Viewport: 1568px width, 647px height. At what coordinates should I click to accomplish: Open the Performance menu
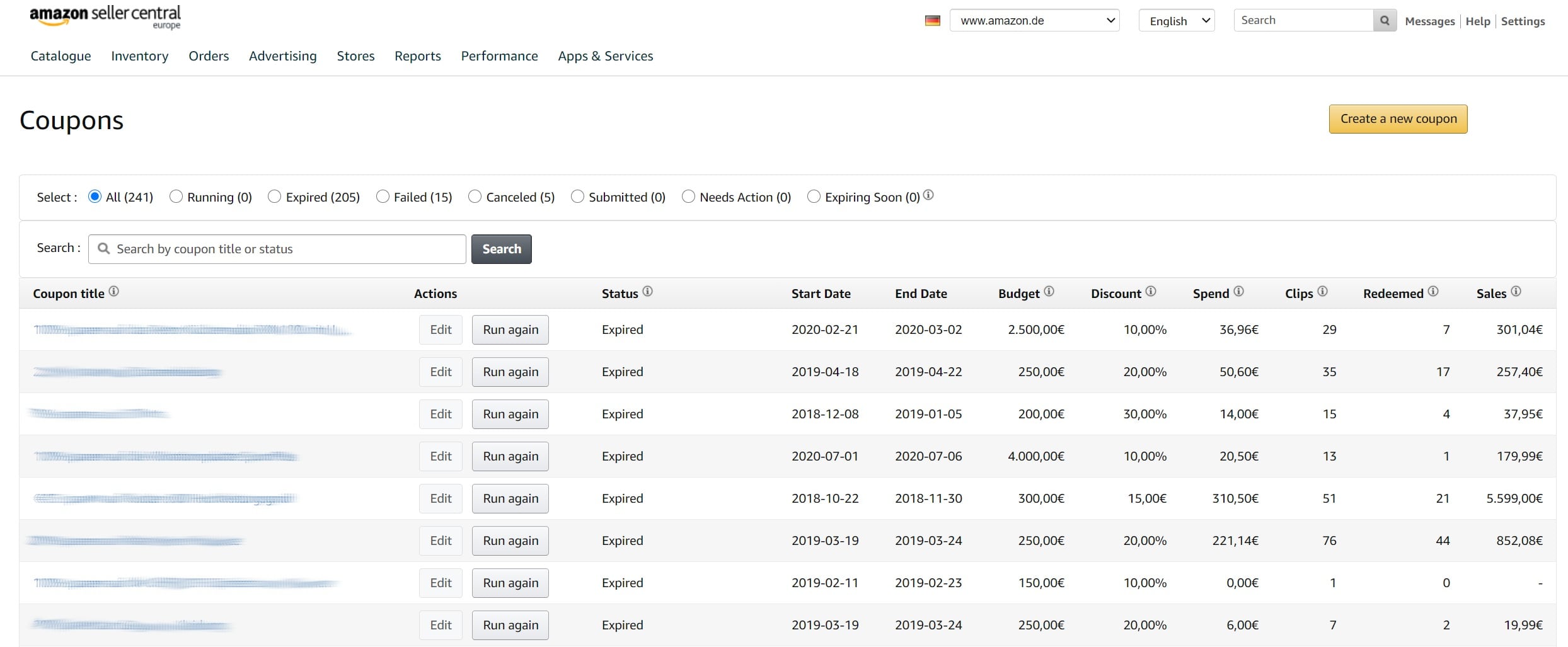(x=500, y=56)
